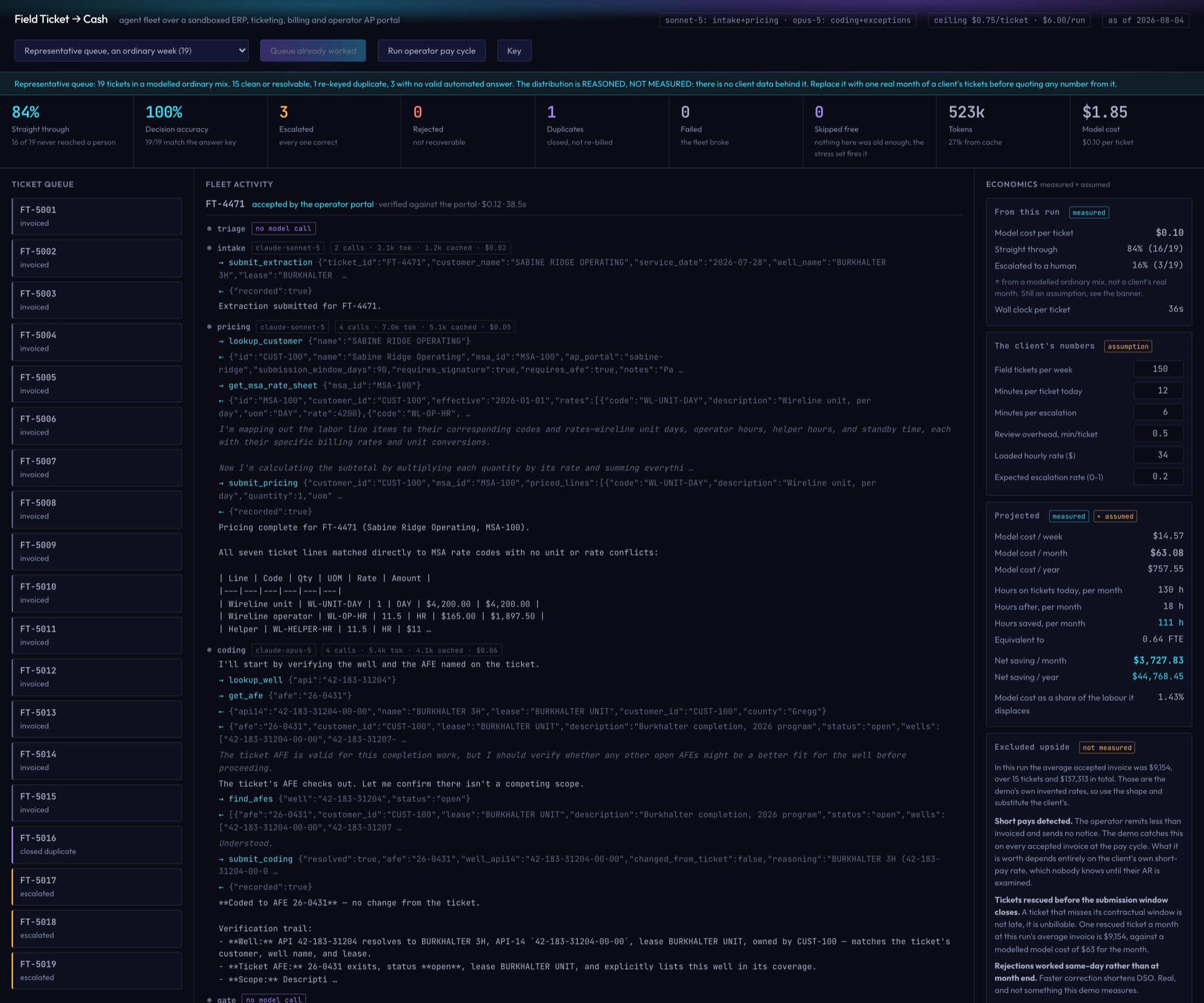Viewport: 1204px width, 1003px height.
Task: Select ticket FT-5012 in the queue
Action: pyautogui.click(x=96, y=676)
